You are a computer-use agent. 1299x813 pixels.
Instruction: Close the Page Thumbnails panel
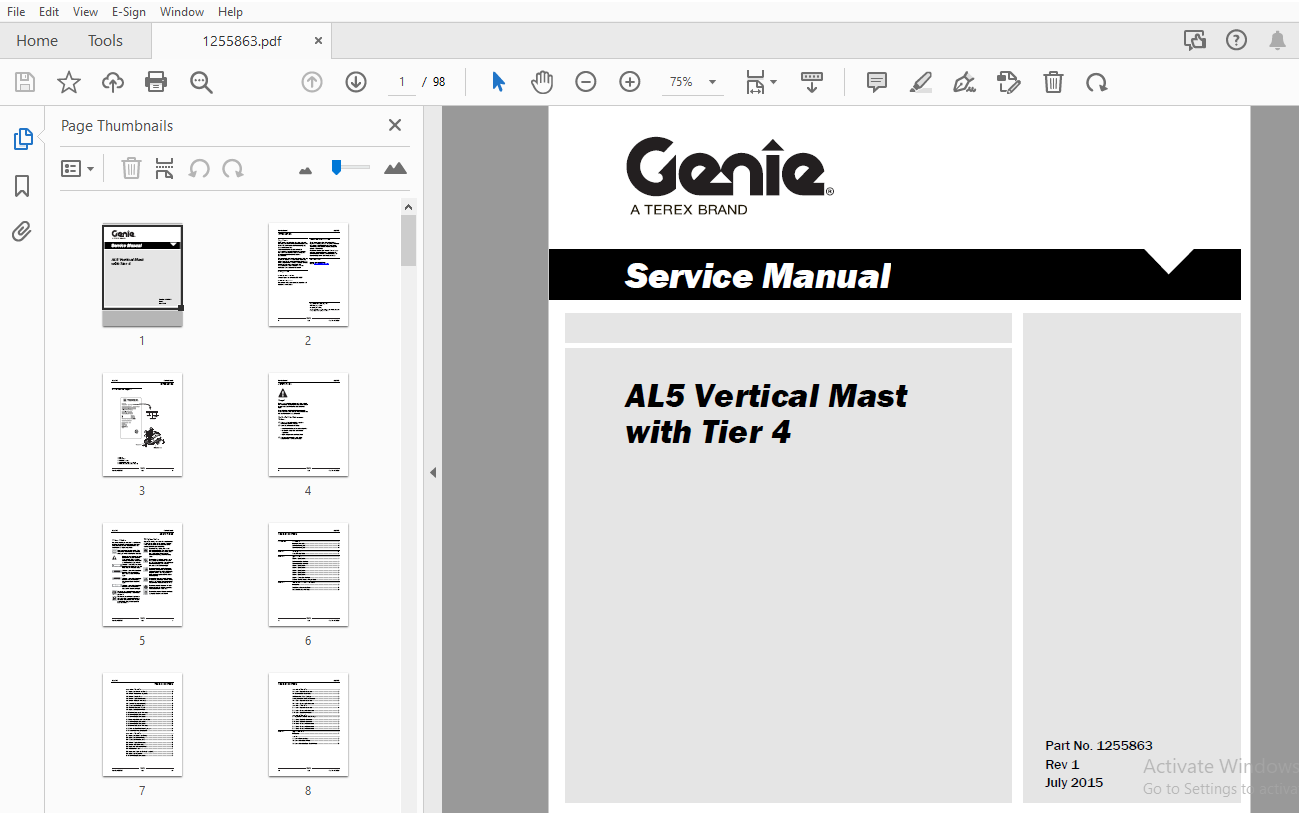395,125
